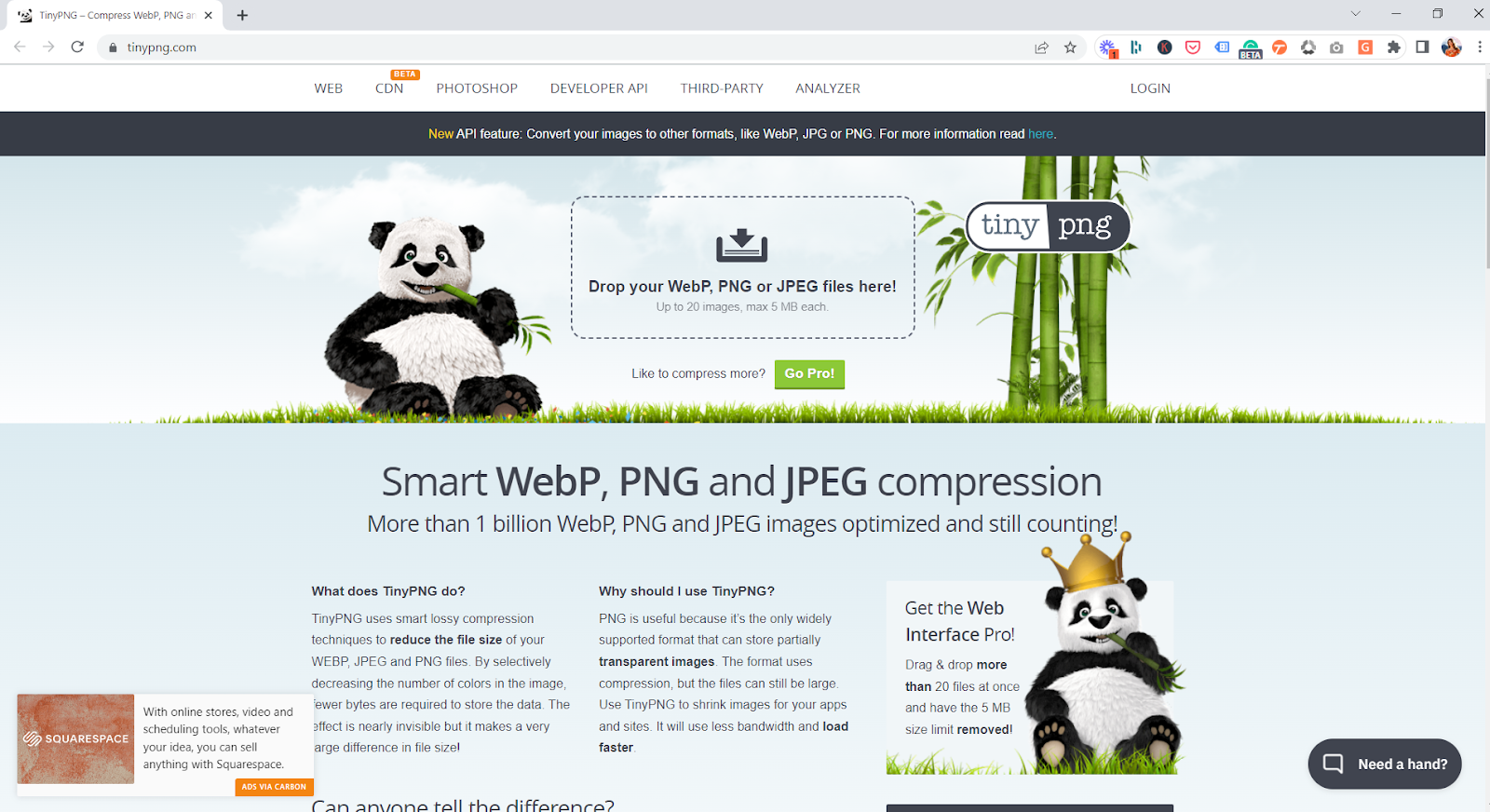
Task: Open the DEVELOPER API menu item
Action: [x=599, y=88]
